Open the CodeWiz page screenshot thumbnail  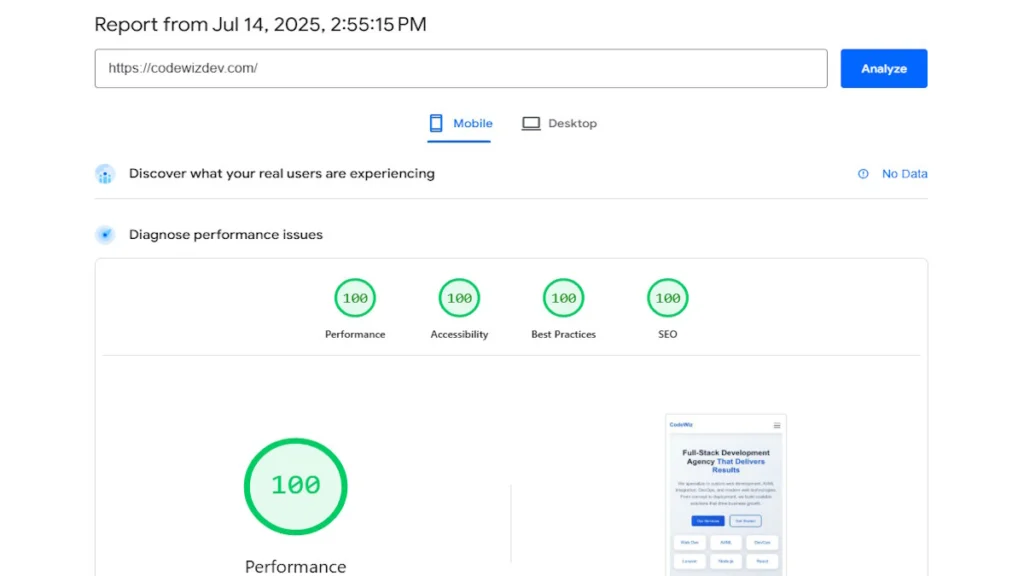click(x=726, y=495)
